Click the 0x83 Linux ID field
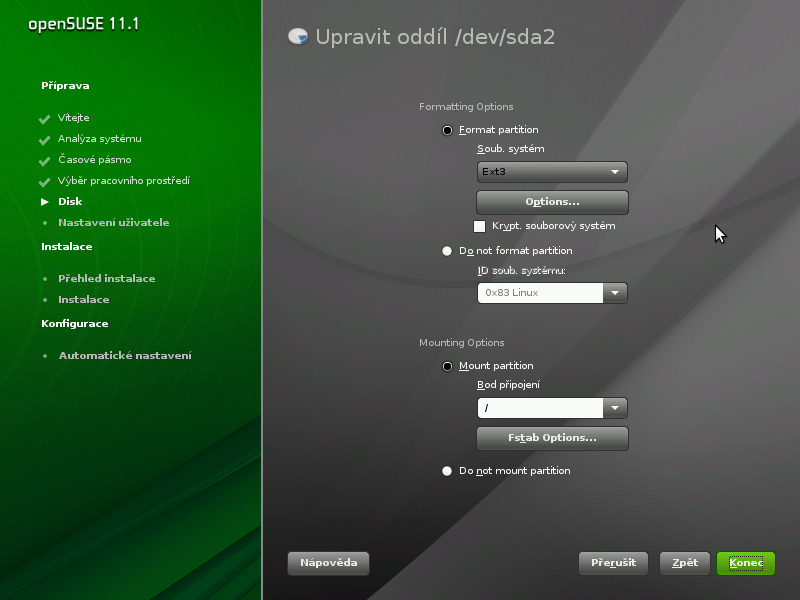 point(540,293)
